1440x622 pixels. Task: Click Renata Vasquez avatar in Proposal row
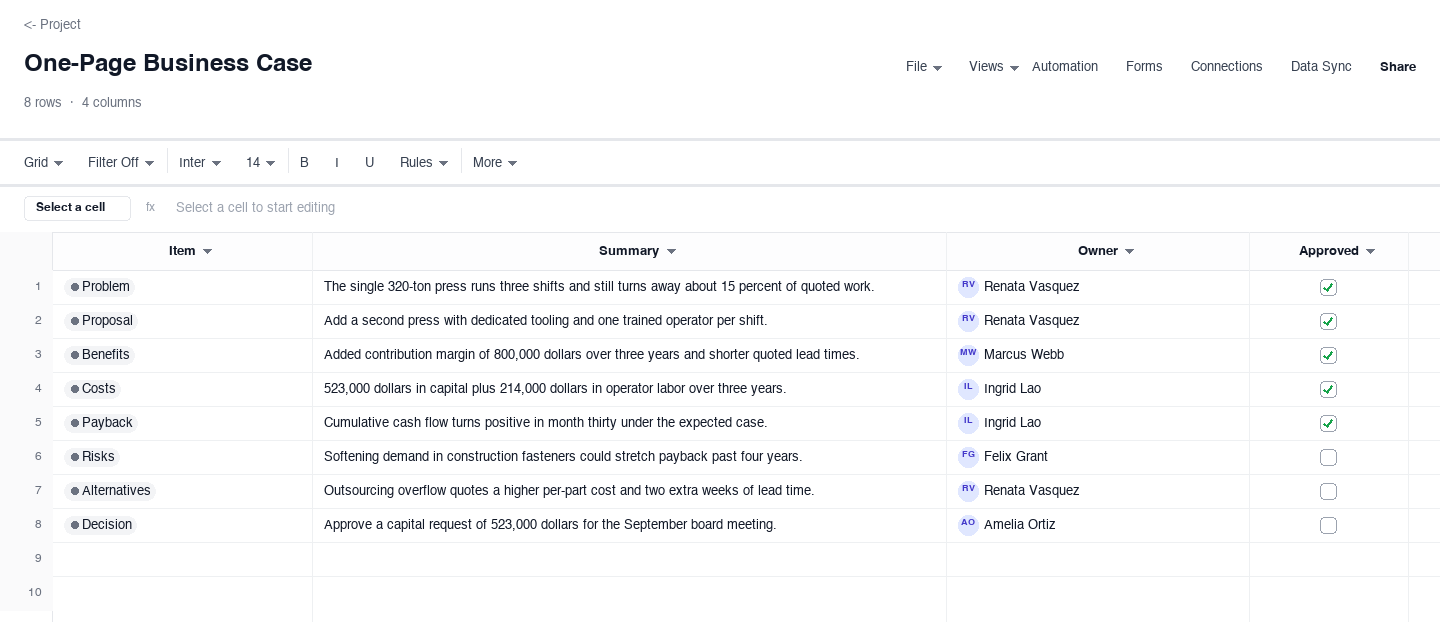[968, 321]
